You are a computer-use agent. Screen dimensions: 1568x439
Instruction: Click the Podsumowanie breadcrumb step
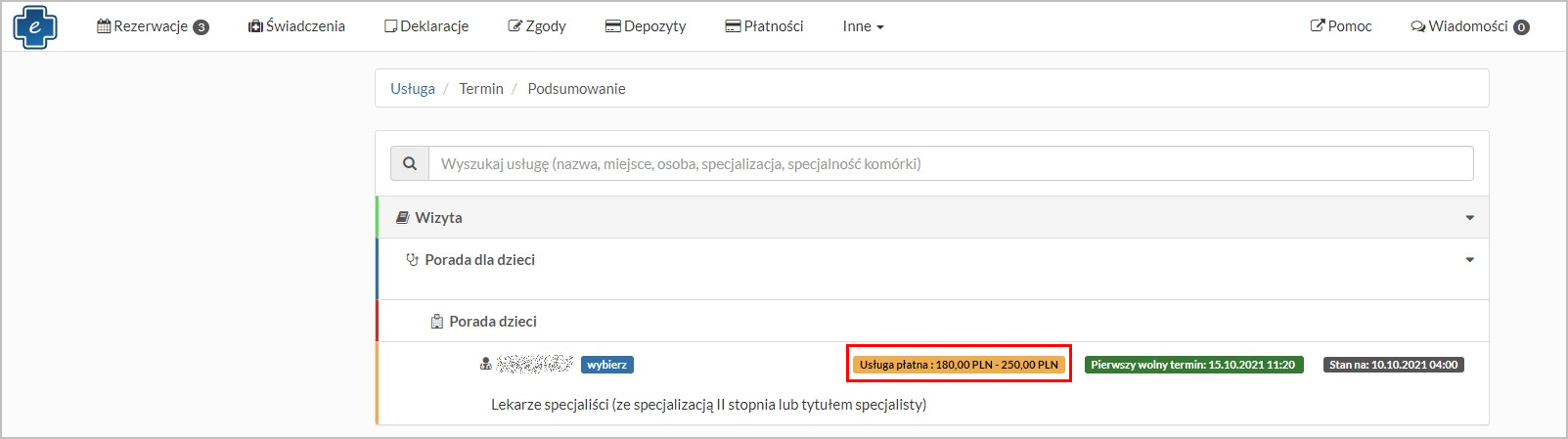tap(576, 88)
